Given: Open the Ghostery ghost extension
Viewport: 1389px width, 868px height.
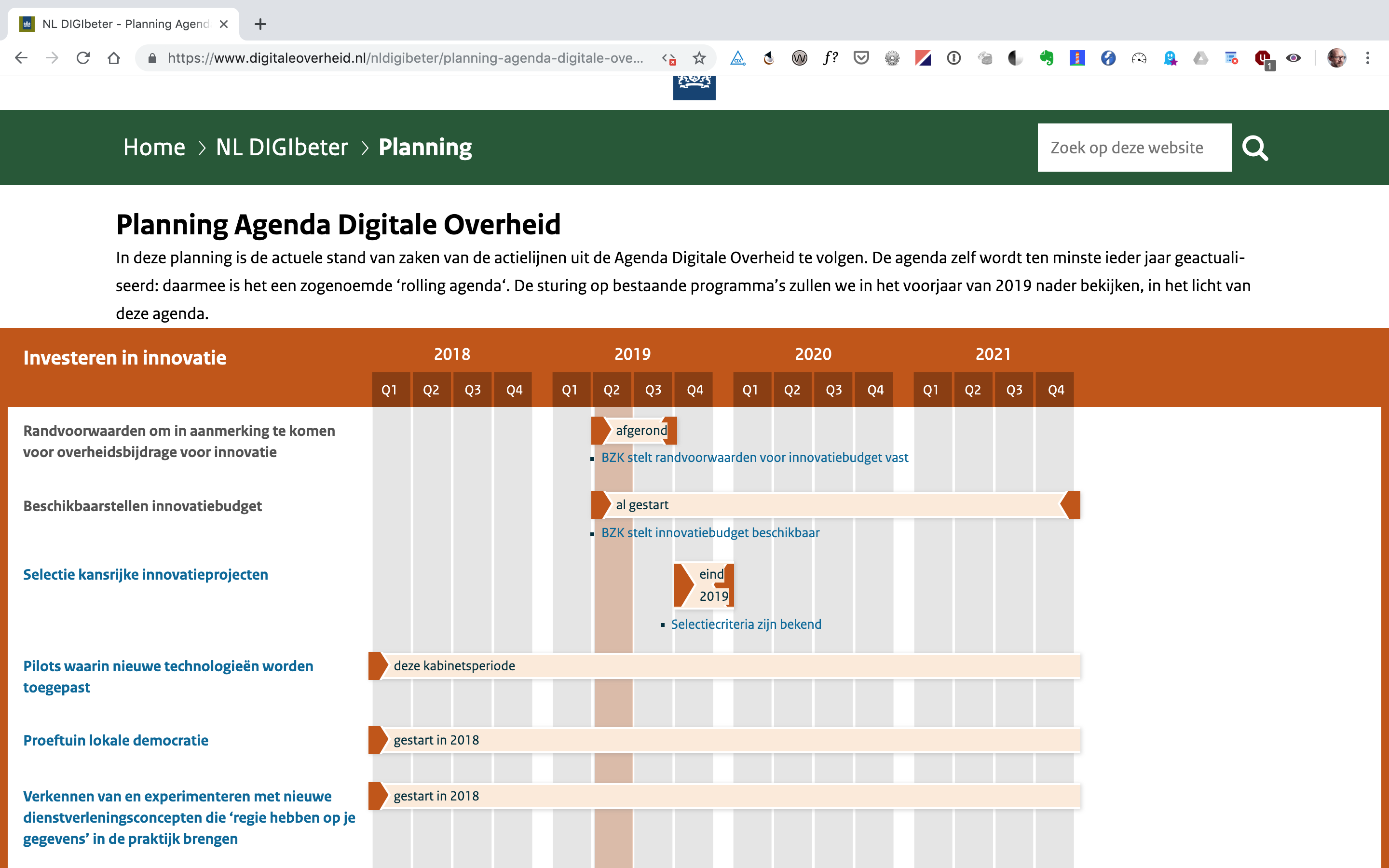Looking at the screenshot, I should 1170,58.
